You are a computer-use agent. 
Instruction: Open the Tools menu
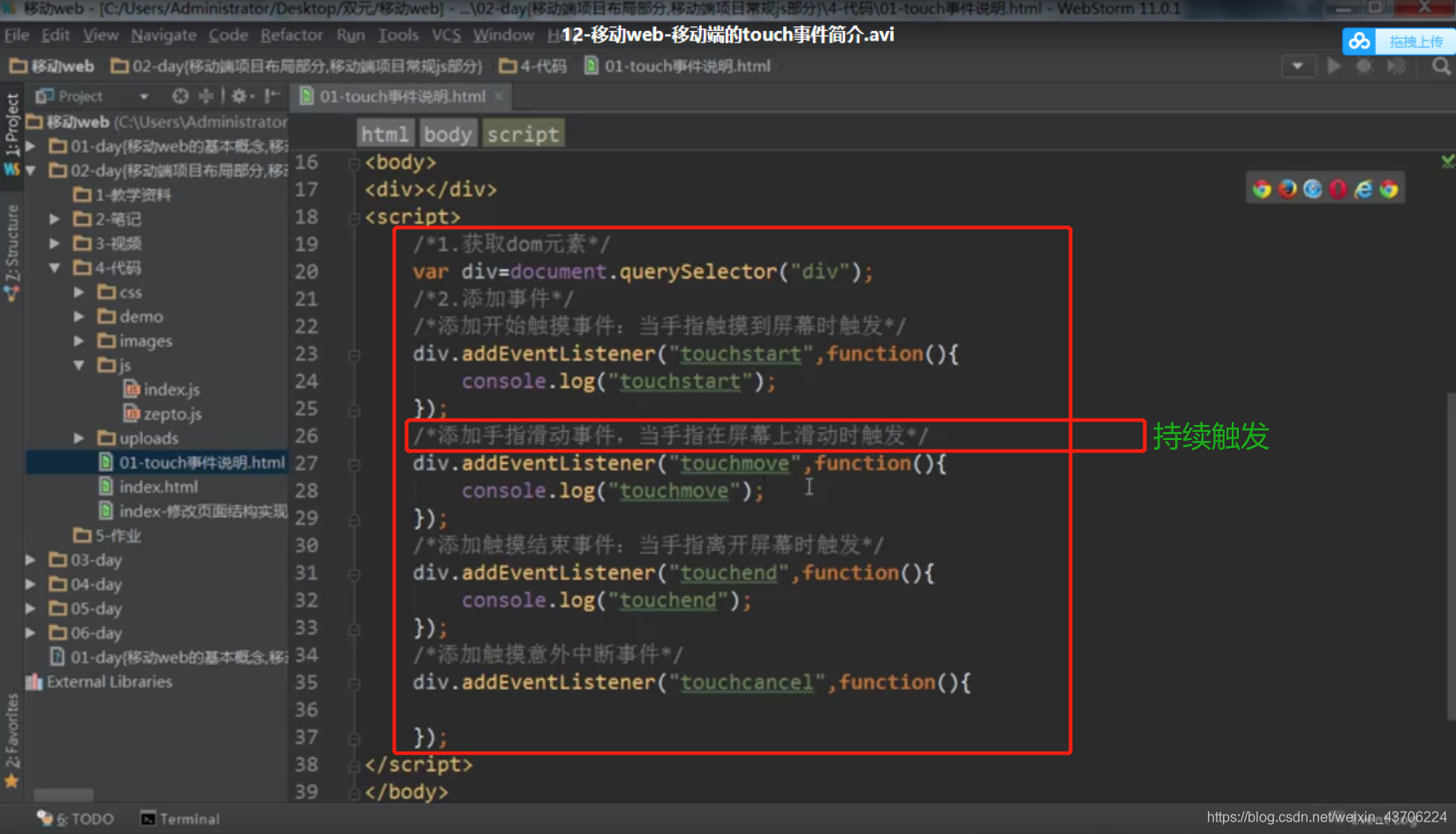[398, 34]
